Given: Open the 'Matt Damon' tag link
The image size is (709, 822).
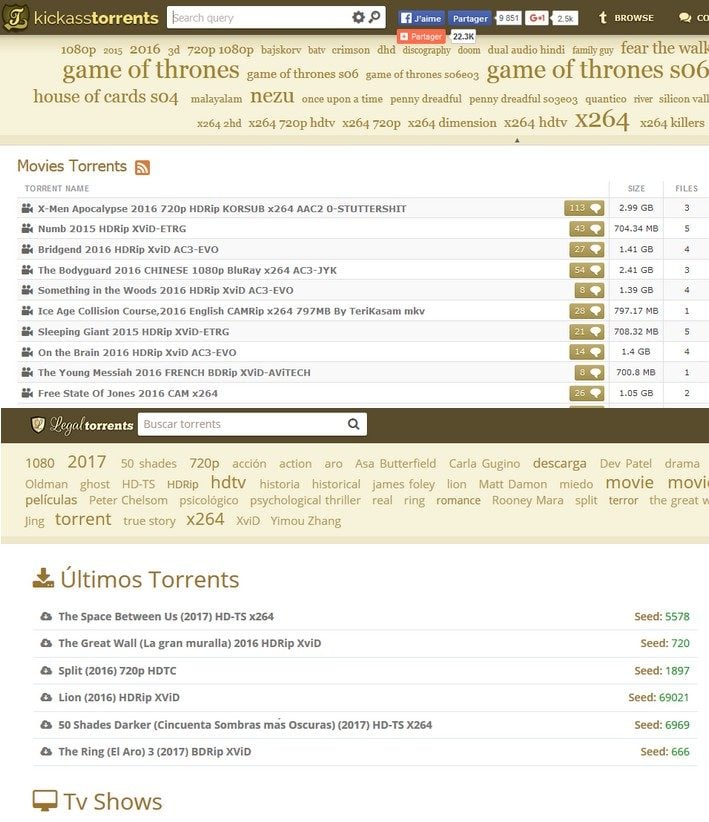Looking at the screenshot, I should pyautogui.click(x=513, y=484).
